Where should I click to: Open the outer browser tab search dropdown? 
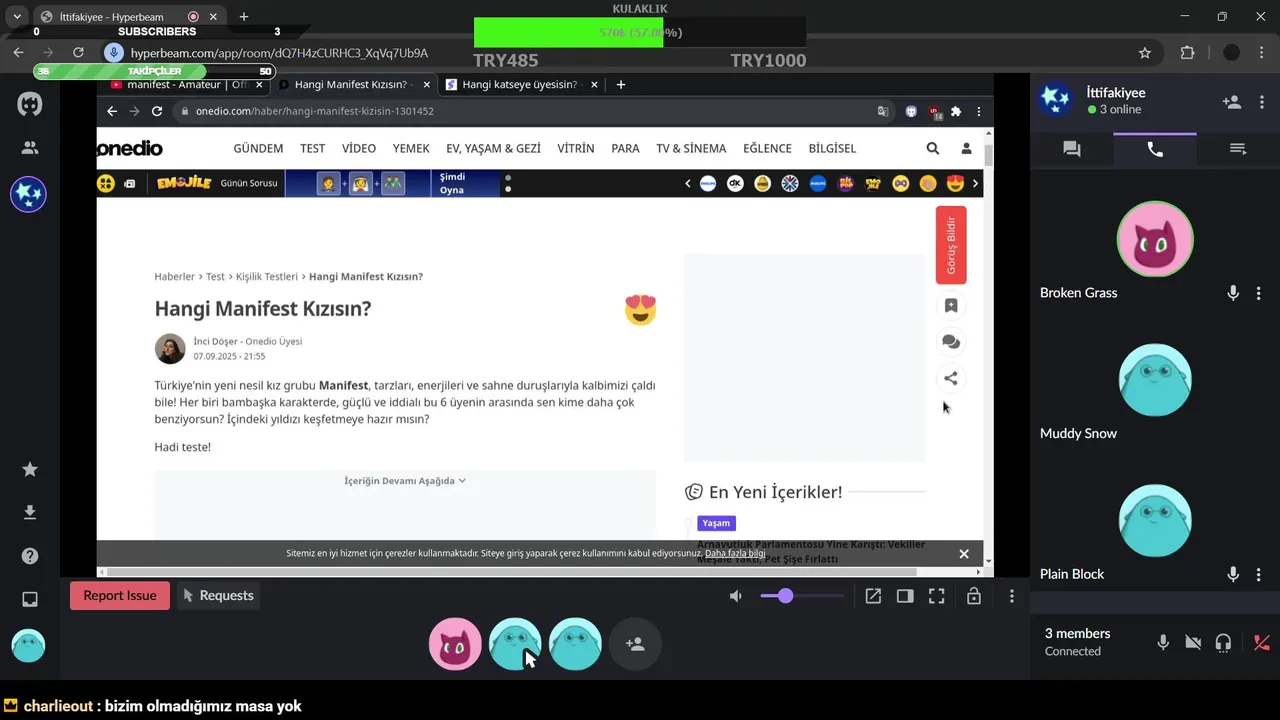point(16,17)
